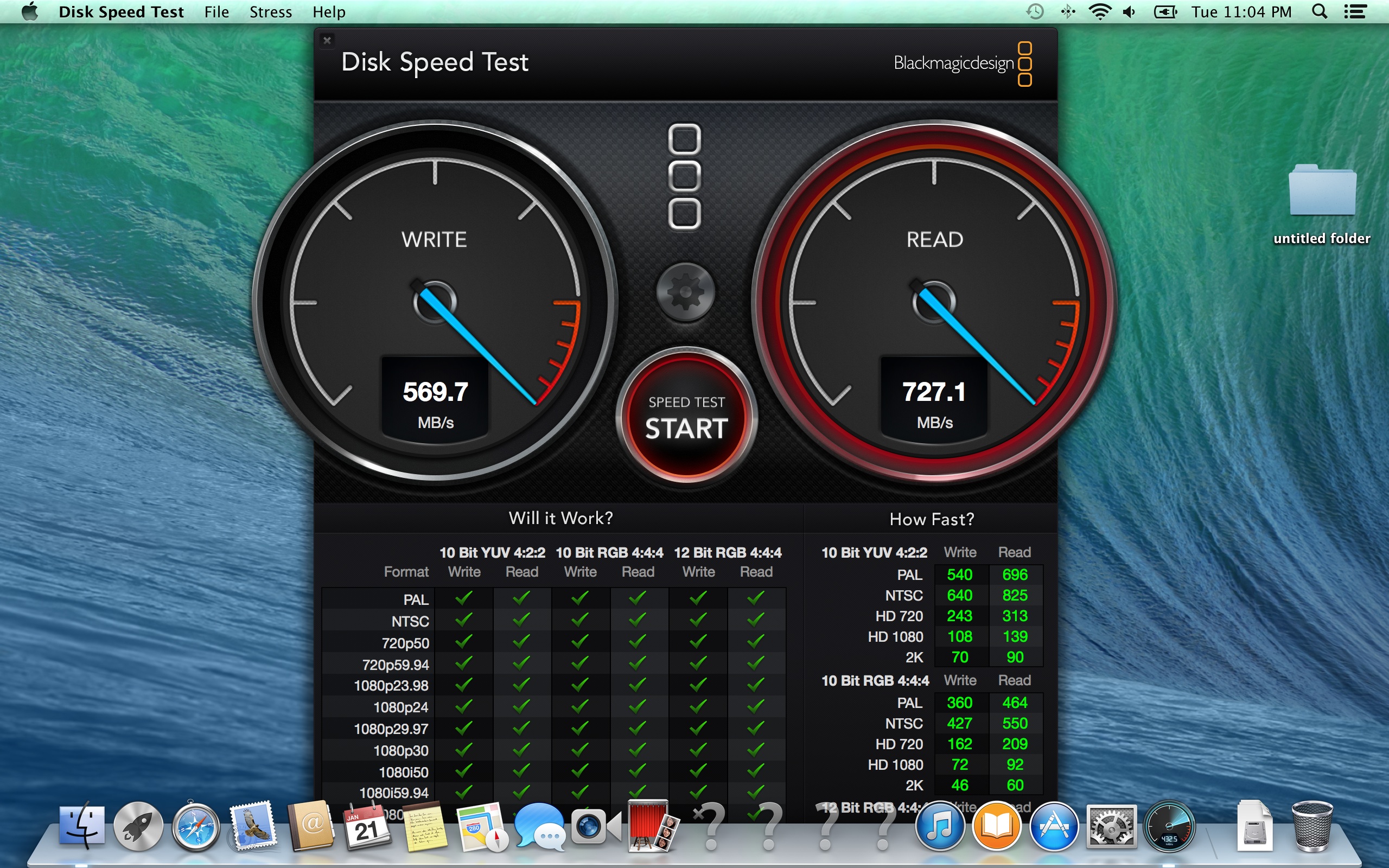This screenshot has height=868, width=1389.
Task: Open System Preferences in the Dock
Action: pyautogui.click(x=1111, y=827)
